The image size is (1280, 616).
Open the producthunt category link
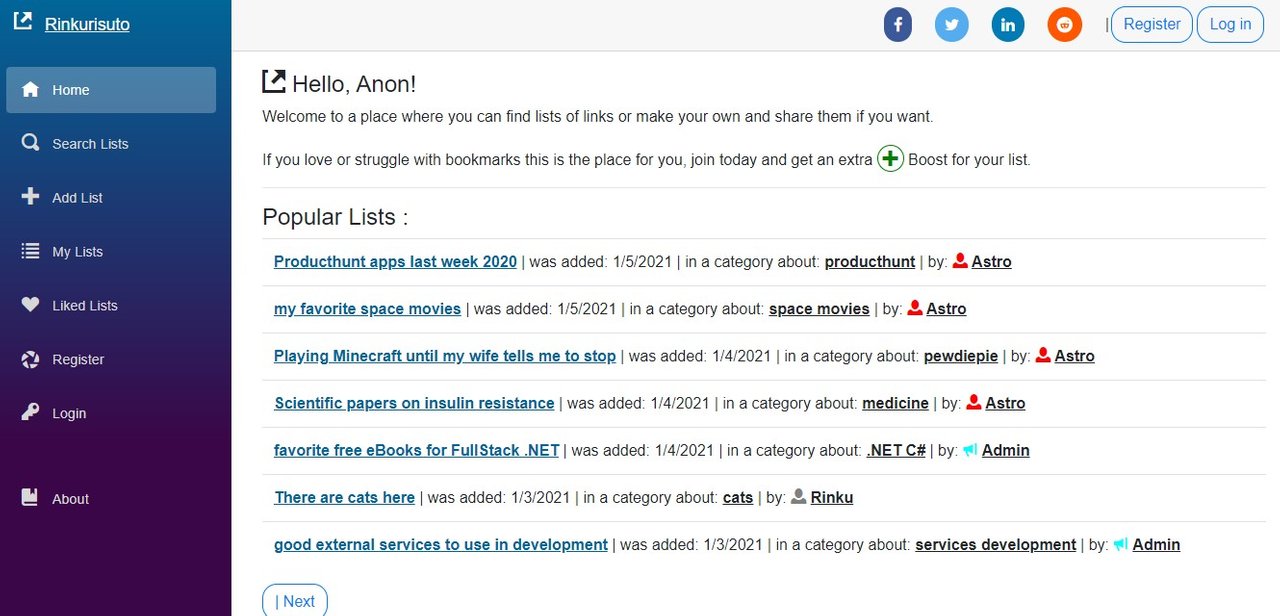[x=870, y=262]
